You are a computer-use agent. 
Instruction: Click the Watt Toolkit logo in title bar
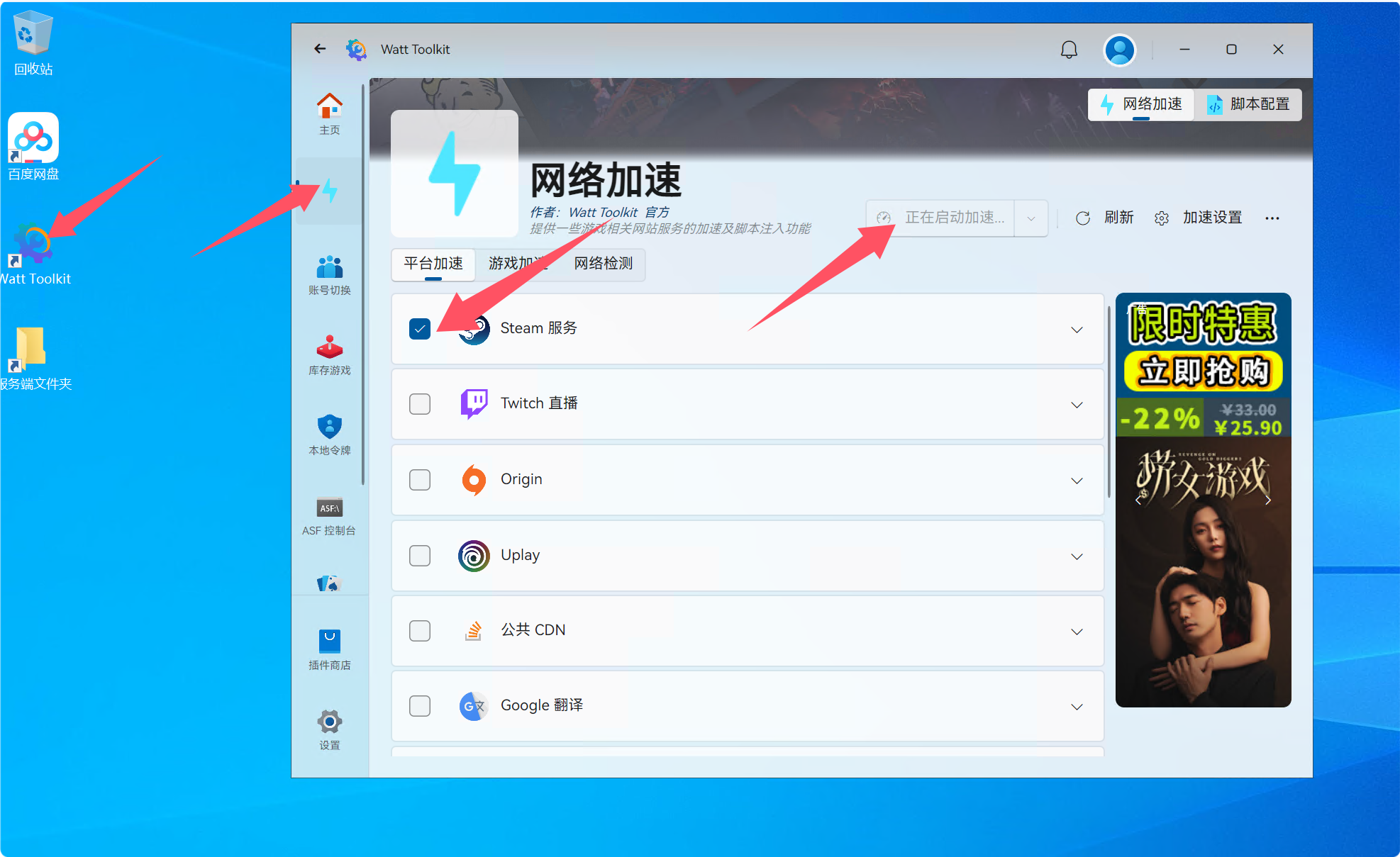point(356,49)
